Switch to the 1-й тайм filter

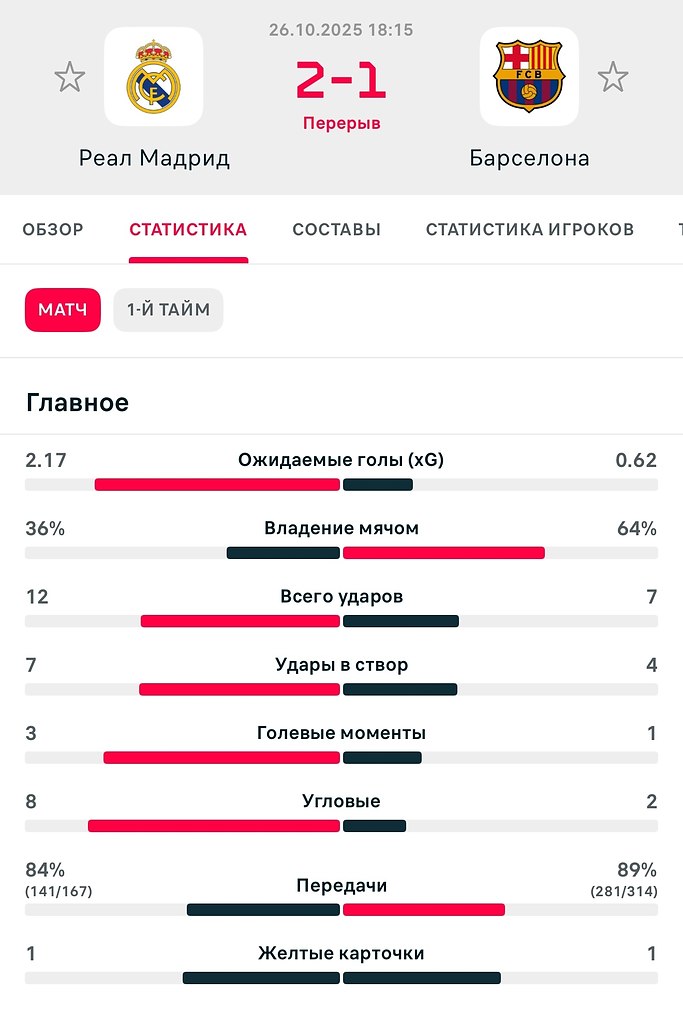168,310
